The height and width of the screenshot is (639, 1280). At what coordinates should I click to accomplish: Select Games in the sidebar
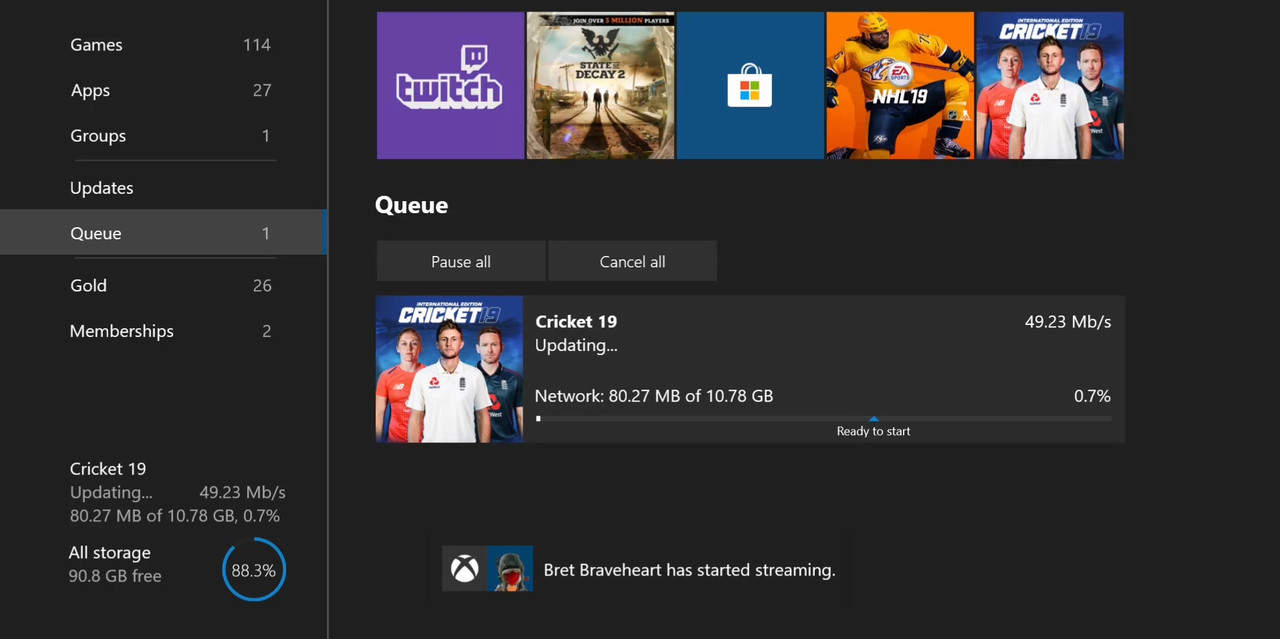[x=163, y=45]
